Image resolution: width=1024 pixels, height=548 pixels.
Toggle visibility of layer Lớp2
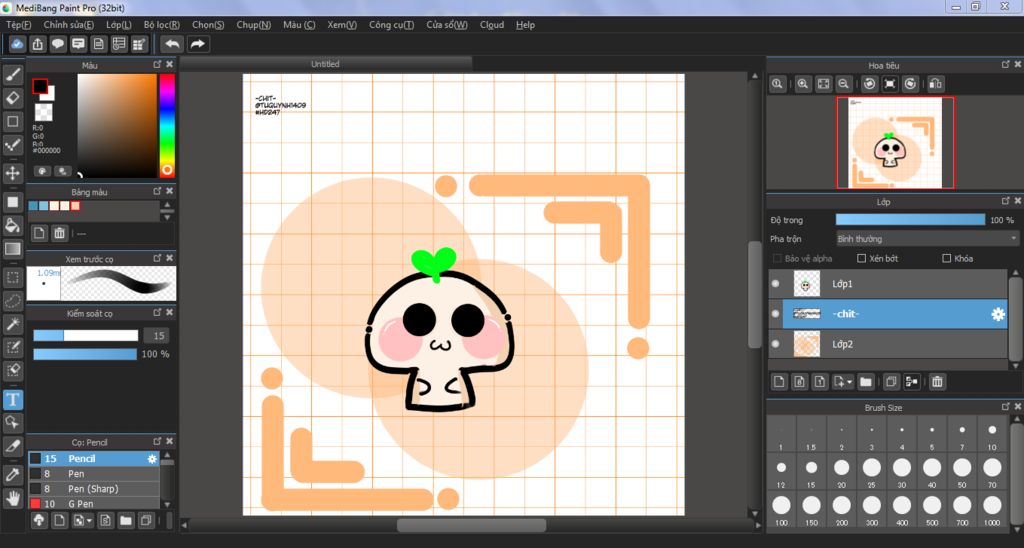pos(775,344)
